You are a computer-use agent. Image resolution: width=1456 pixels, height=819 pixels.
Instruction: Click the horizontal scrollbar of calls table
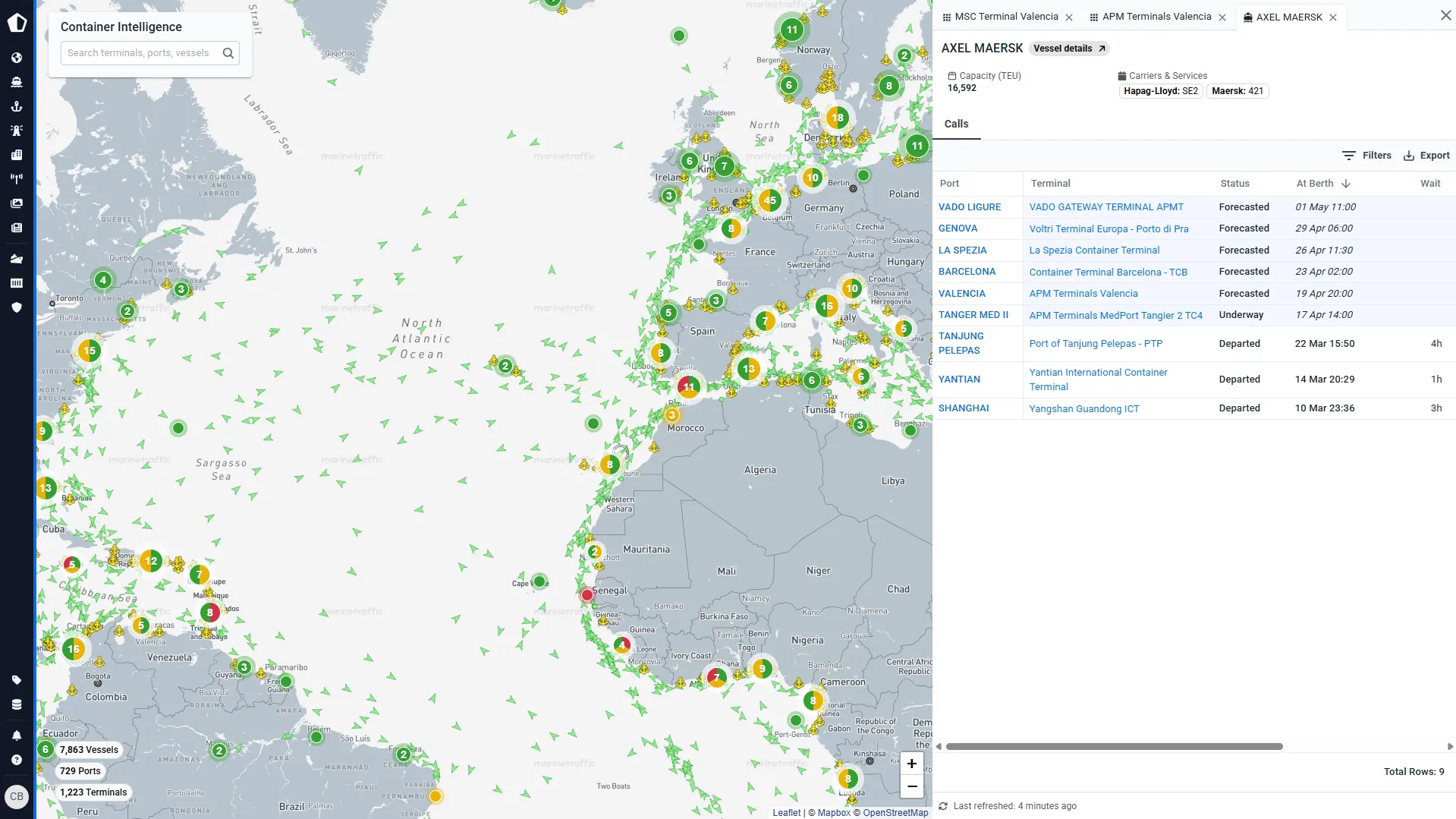pyautogui.click(x=1114, y=747)
